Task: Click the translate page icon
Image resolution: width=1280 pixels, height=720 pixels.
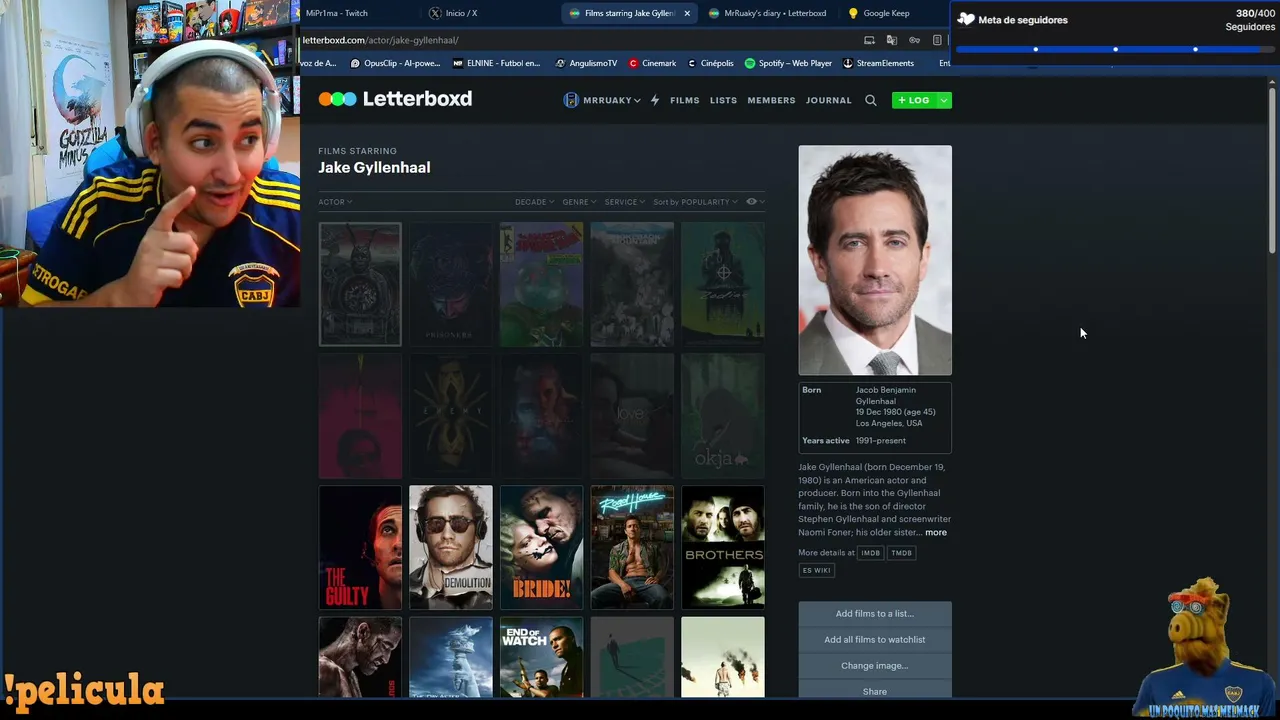Action: coord(892,40)
